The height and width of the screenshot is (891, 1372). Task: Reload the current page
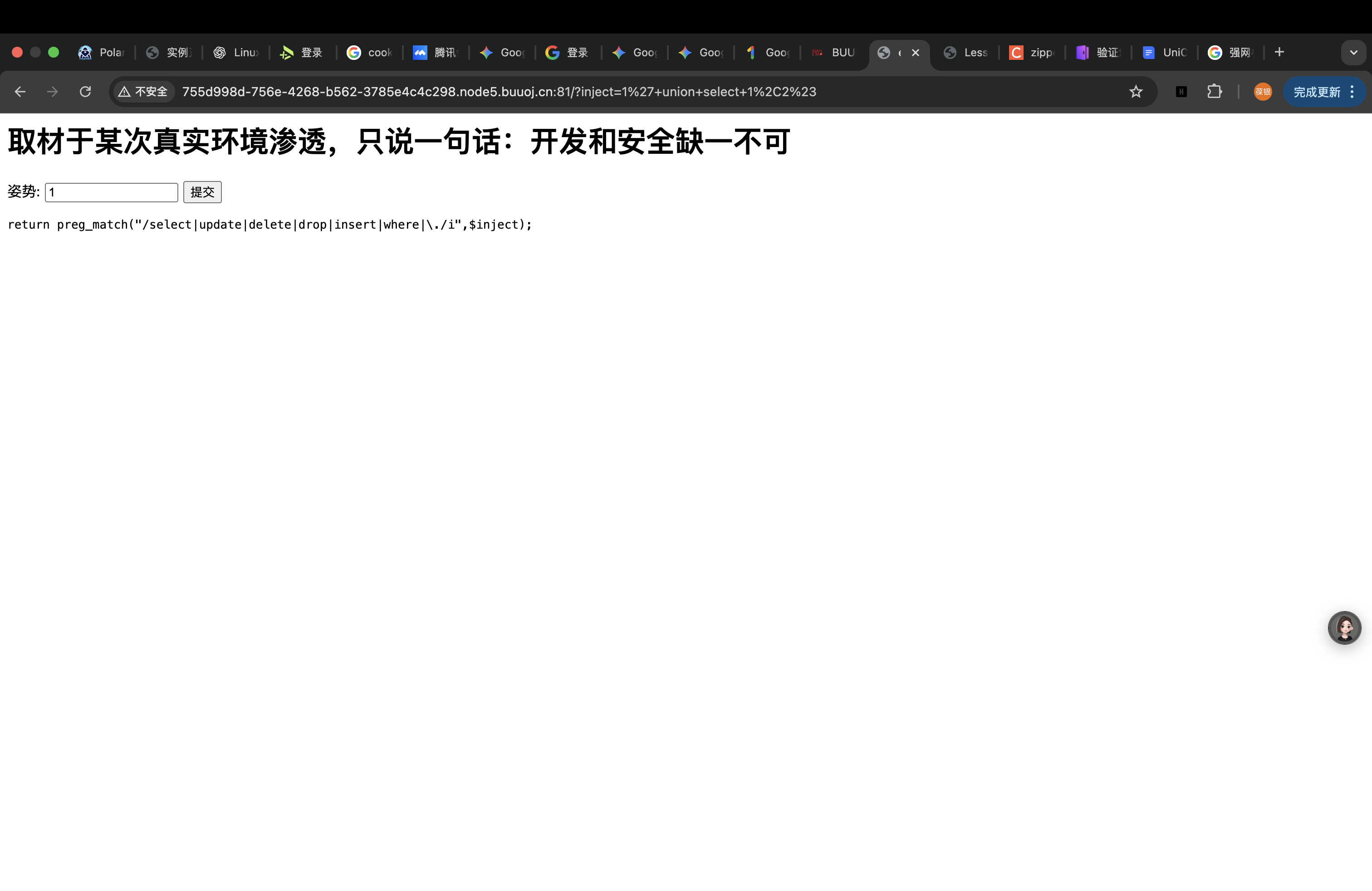click(85, 92)
